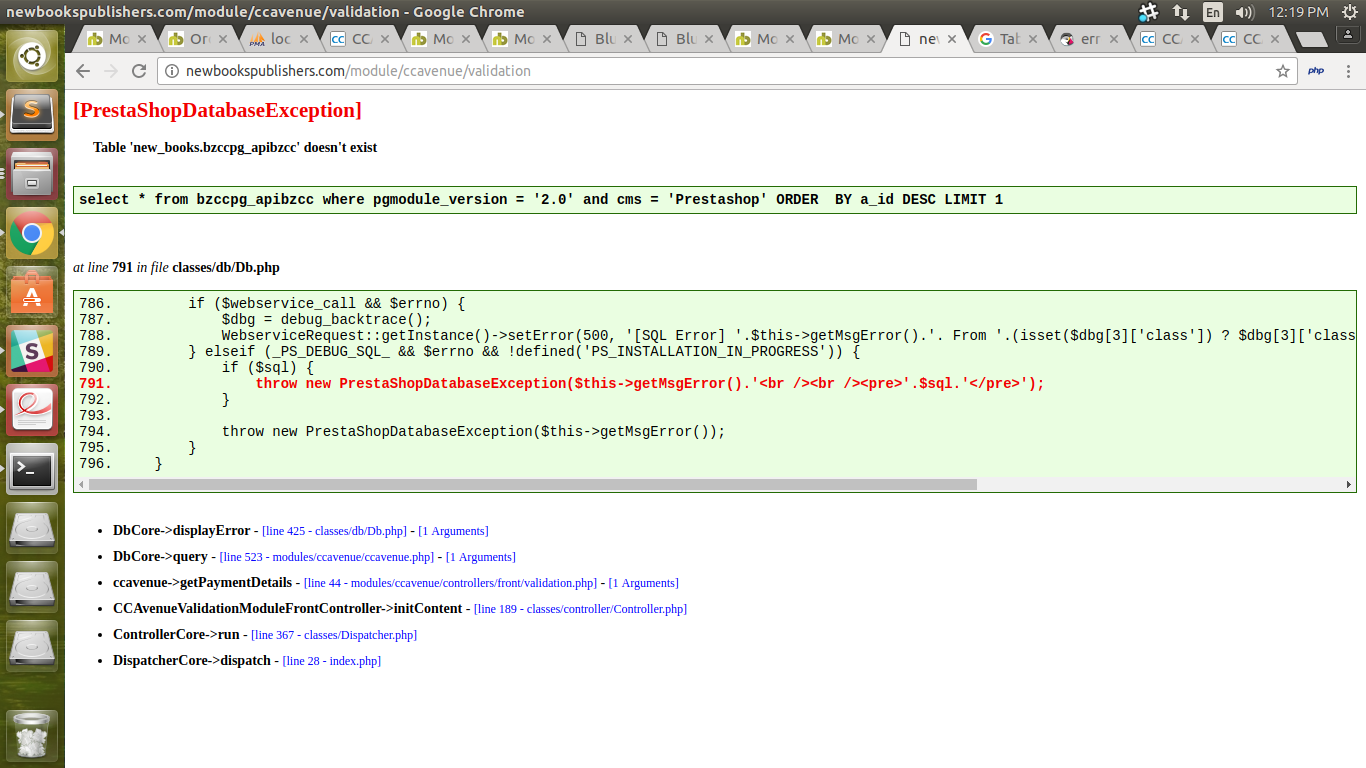1366x768 pixels.
Task: Click the SQL query 'select * from bzccpg_apibzcc'
Action: 541,199
